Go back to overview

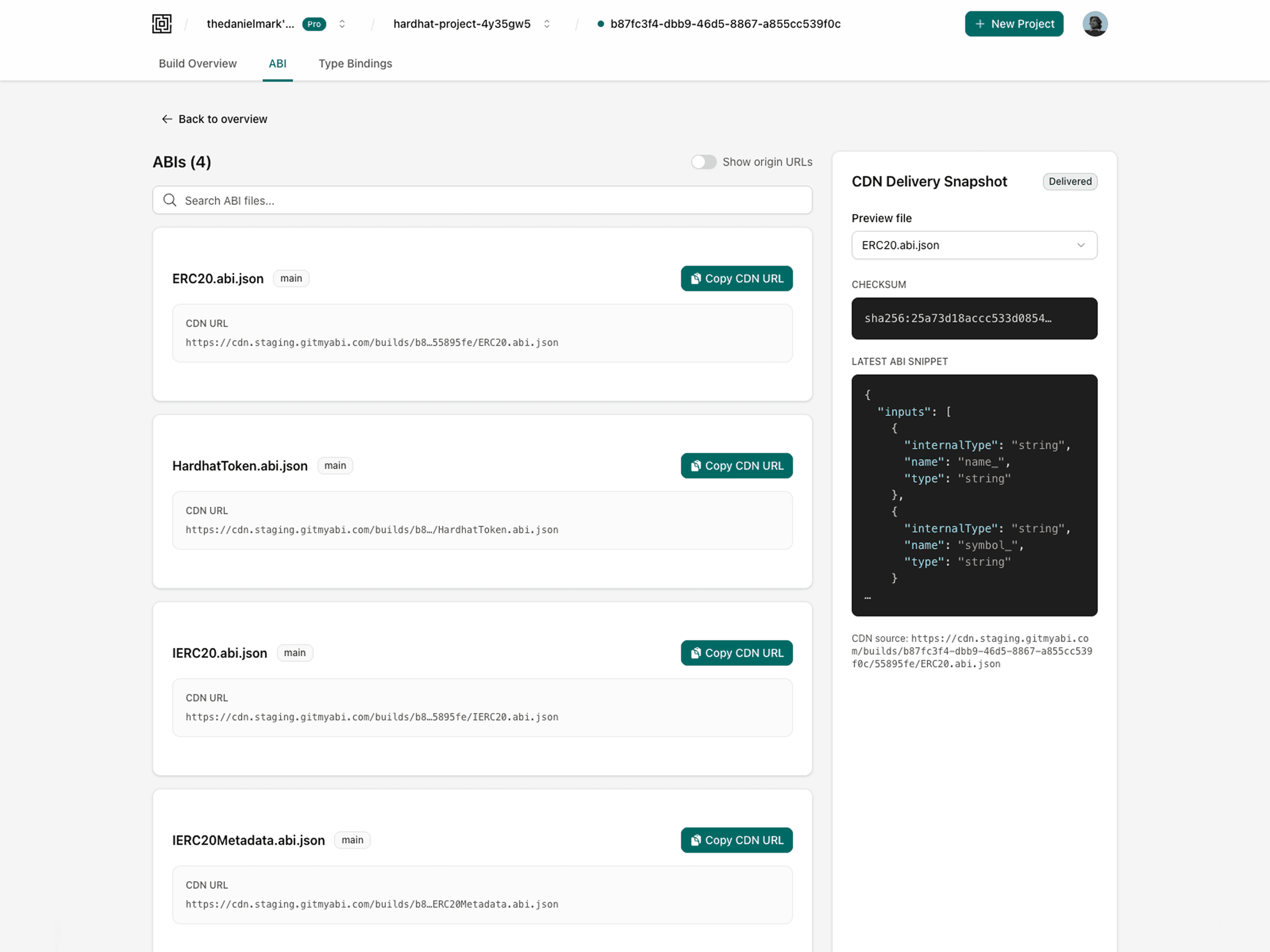click(x=214, y=119)
